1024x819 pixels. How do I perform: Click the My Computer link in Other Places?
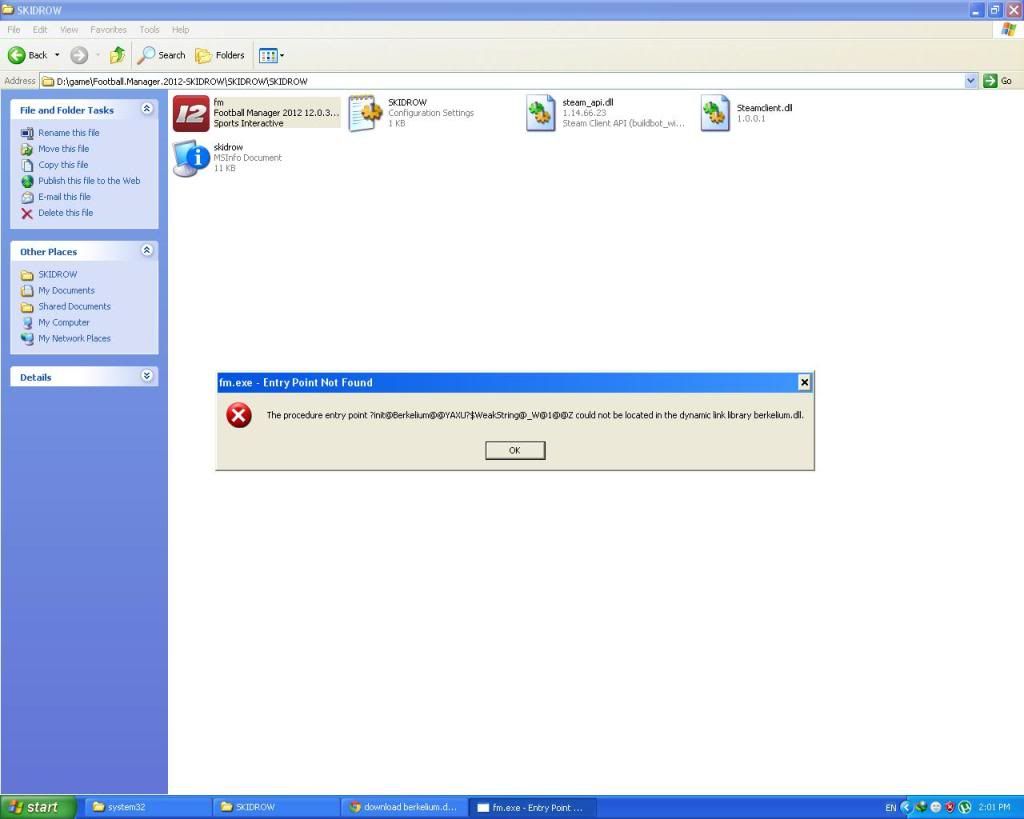click(63, 323)
